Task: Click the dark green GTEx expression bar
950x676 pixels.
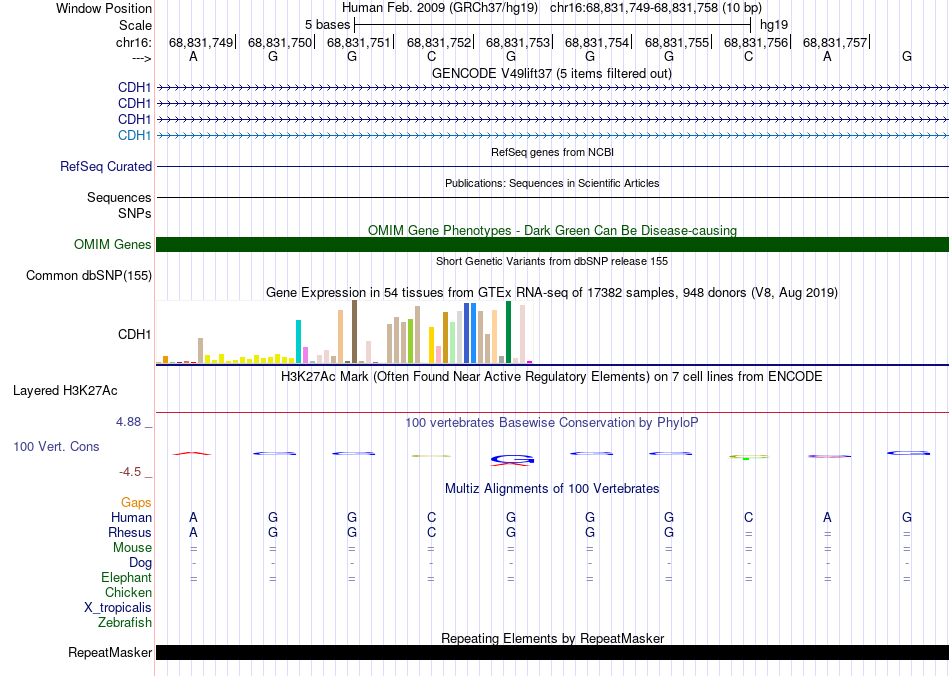Action: (x=508, y=331)
